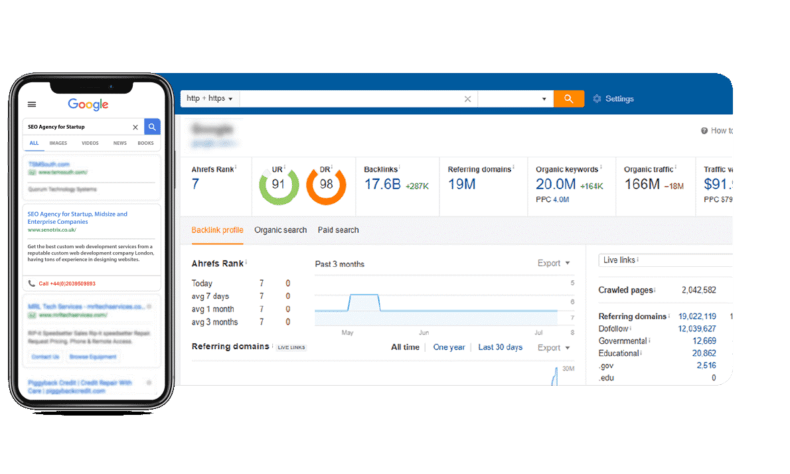Click the avg 7 days row label
This screenshot has width=790, height=474.
(x=210, y=296)
